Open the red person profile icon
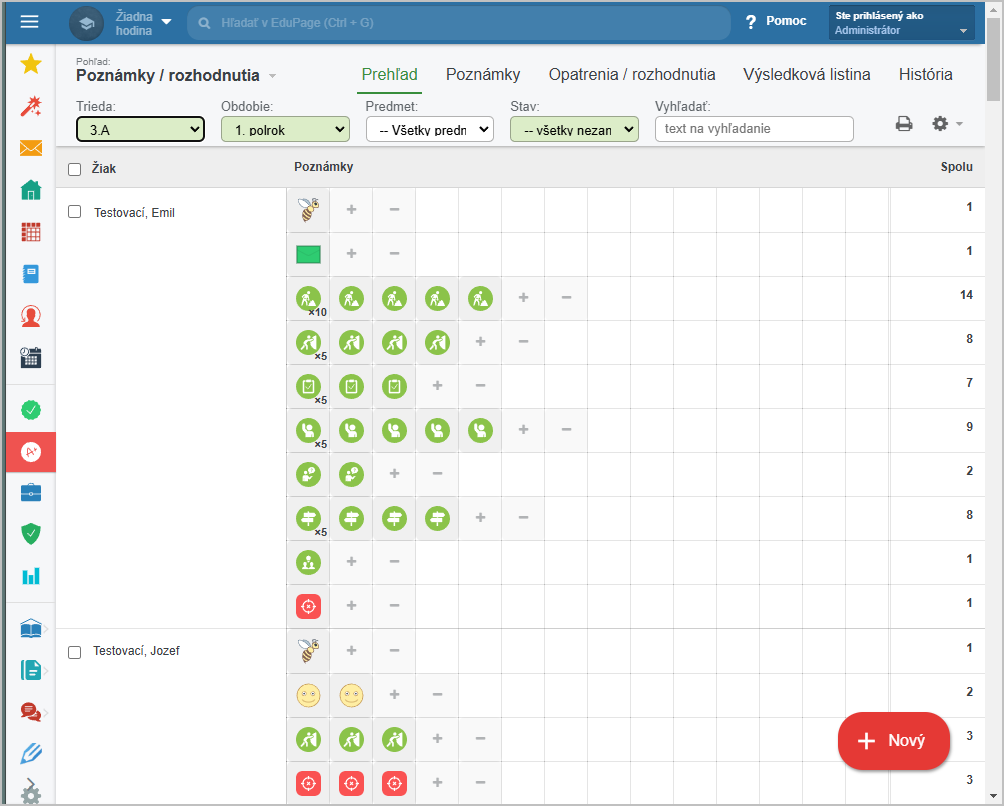 pyautogui.click(x=31, y=316)
